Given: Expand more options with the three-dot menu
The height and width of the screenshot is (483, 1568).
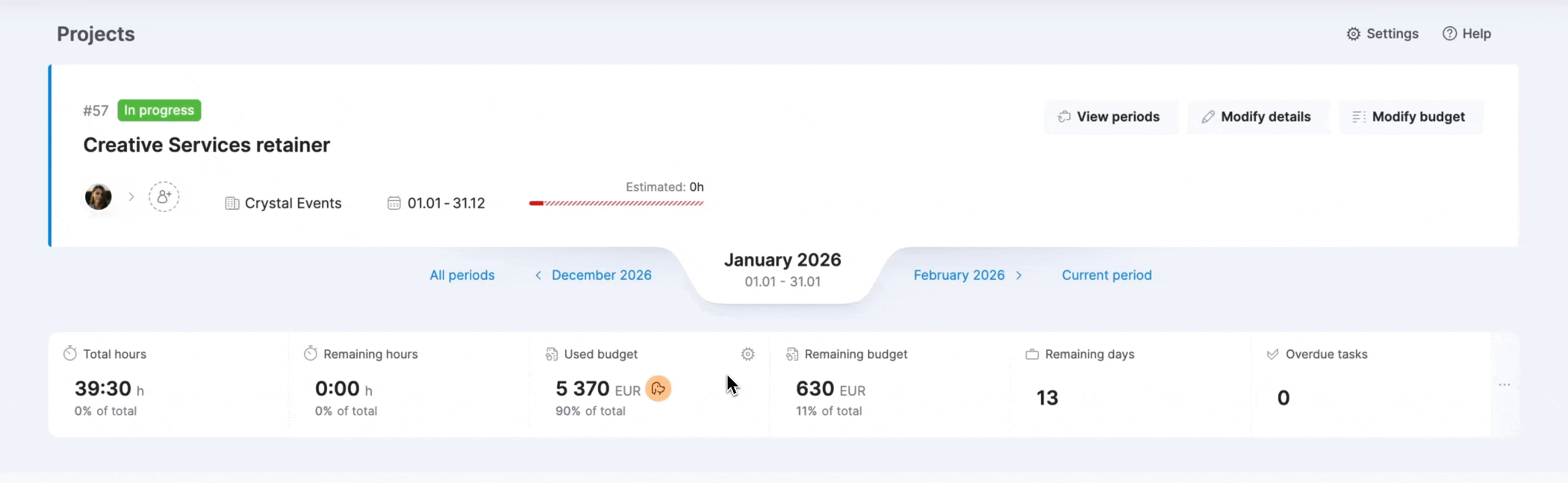Looking at the screenshot, I should pyautogui.click(x=1504, y=385).
